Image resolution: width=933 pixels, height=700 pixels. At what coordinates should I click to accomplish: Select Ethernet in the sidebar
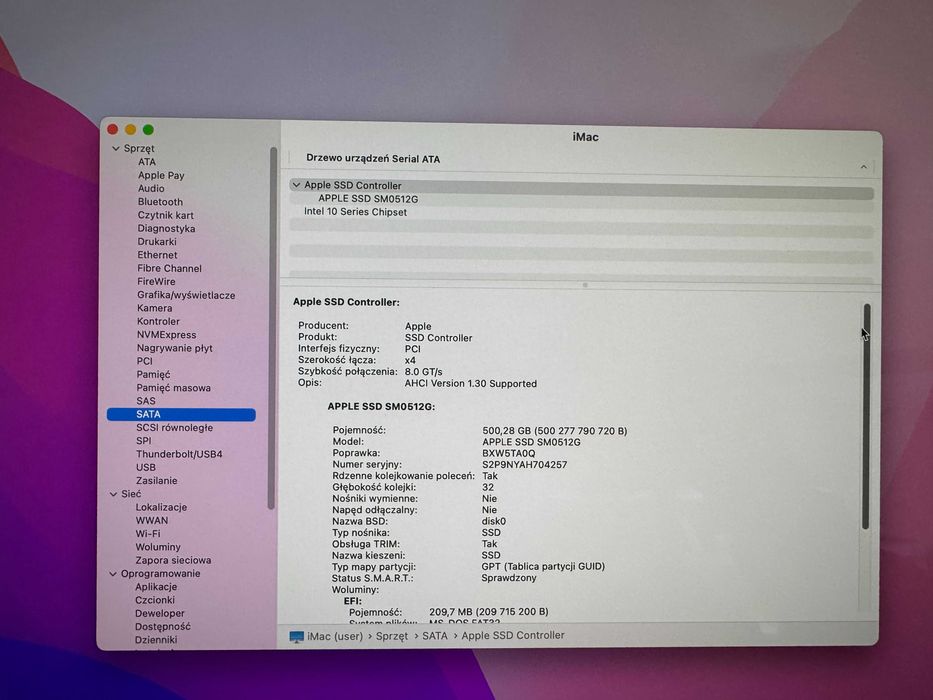[x=157, y=255]
